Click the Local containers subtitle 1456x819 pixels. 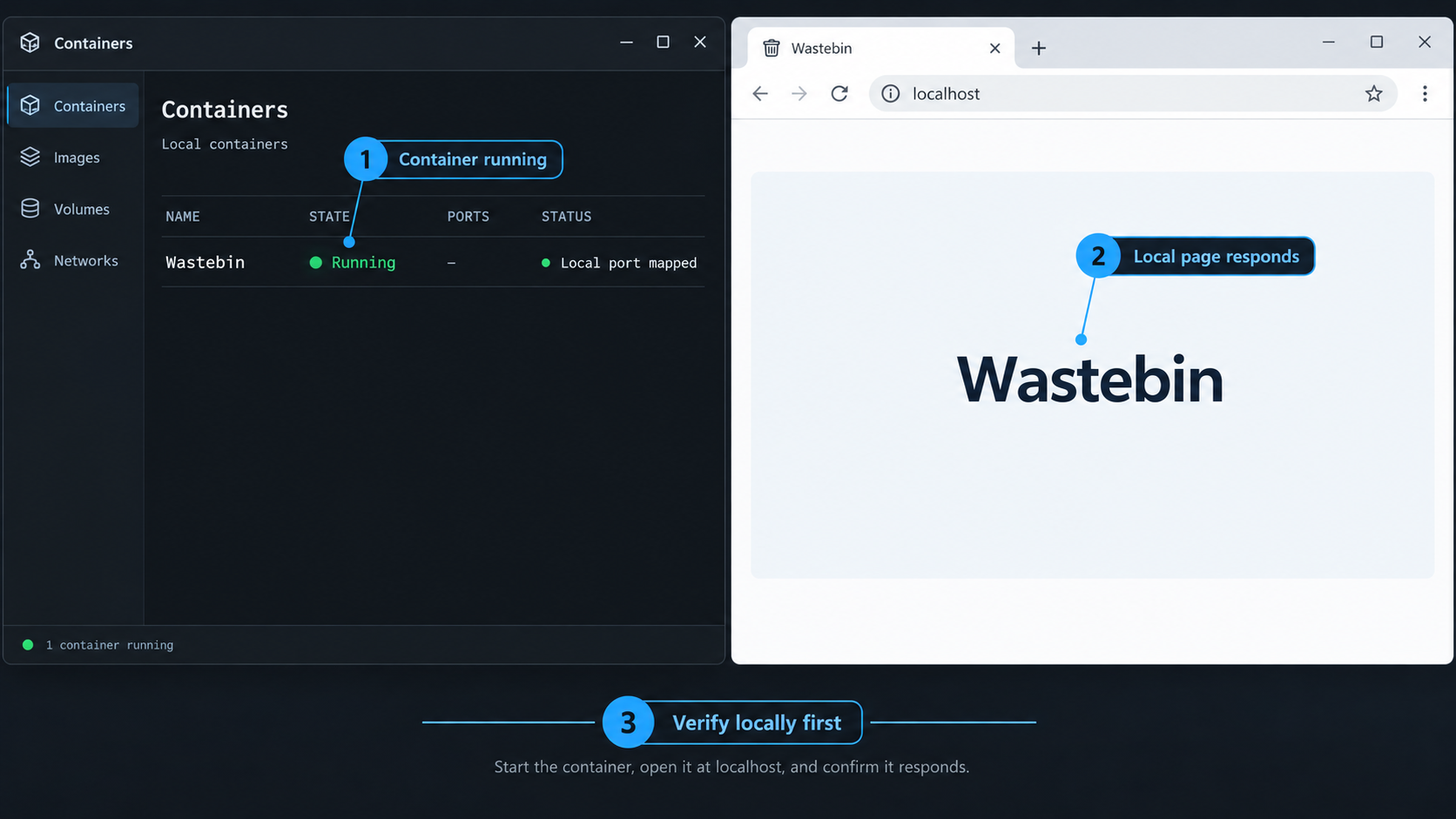(x=225, y=144)
